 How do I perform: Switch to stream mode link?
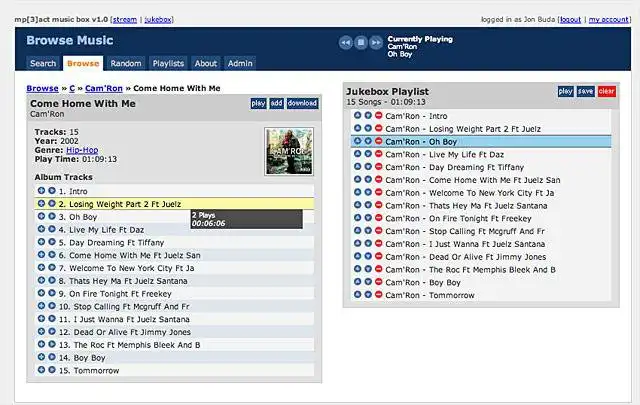coord(125,20)
